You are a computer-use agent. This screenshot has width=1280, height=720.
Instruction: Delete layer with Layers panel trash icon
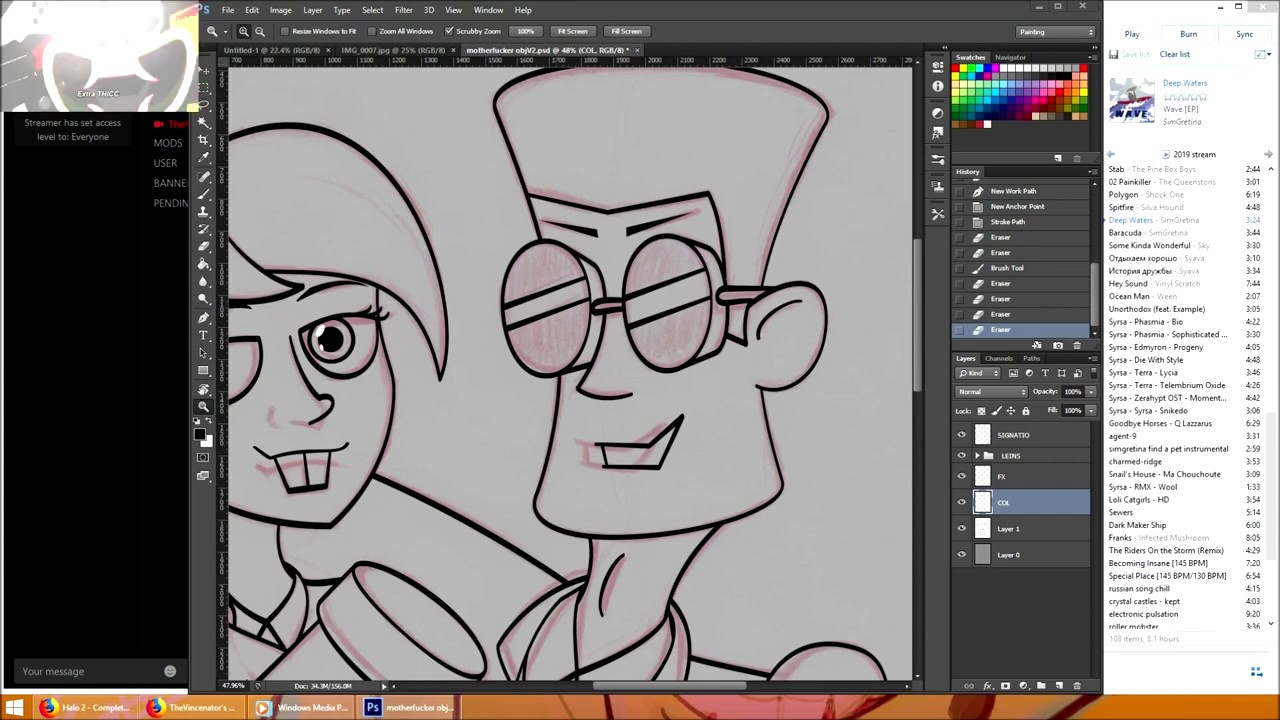tap(1077, 686)
